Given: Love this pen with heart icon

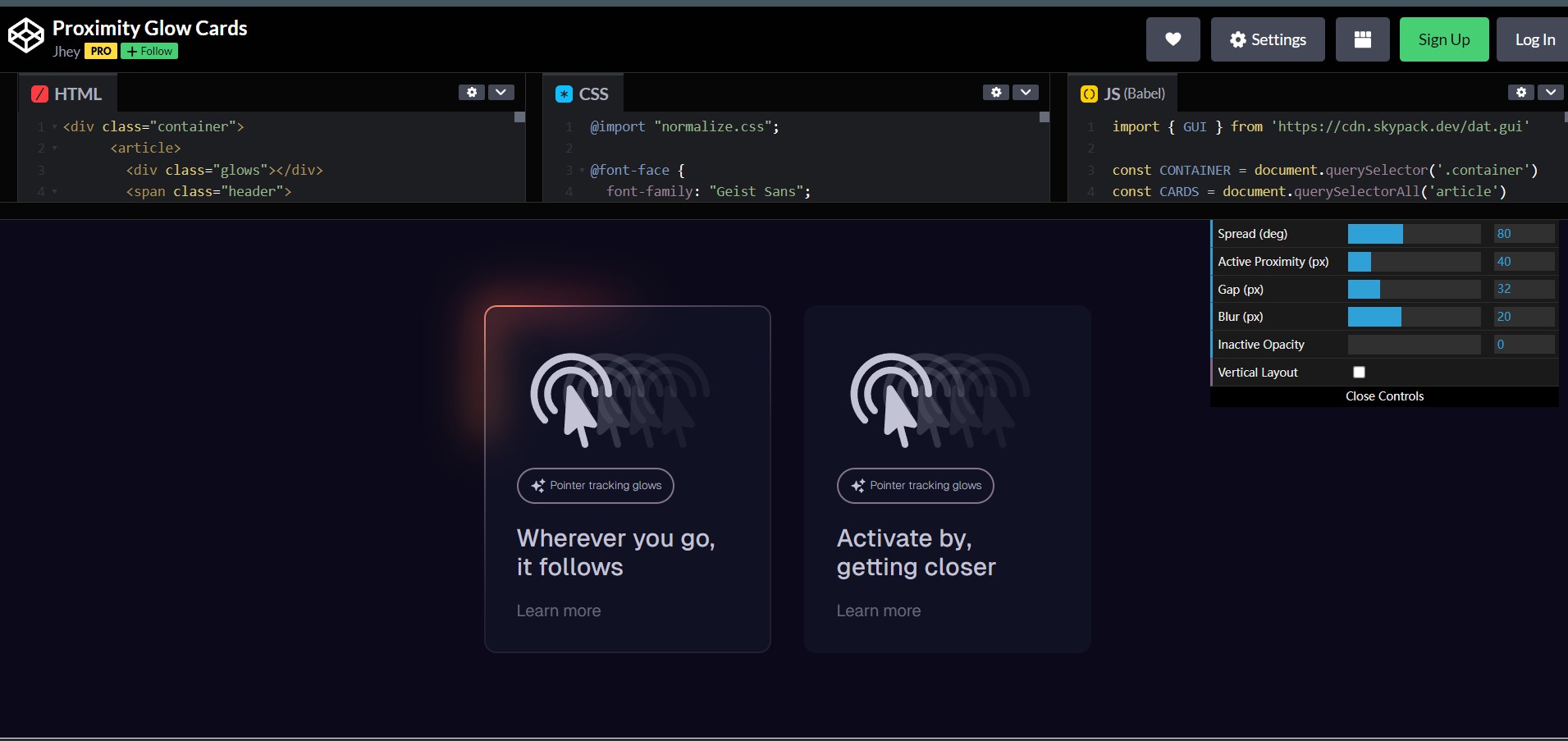Looking at the screenshot, I should pos(1173,39).
